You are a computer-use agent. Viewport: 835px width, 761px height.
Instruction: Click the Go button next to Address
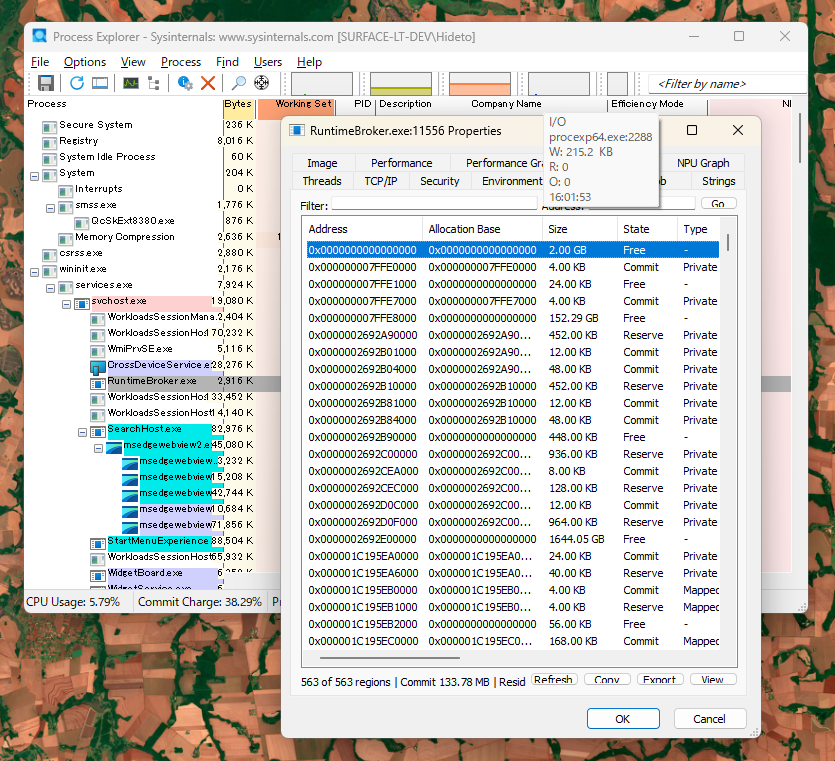tap(718, 203)
